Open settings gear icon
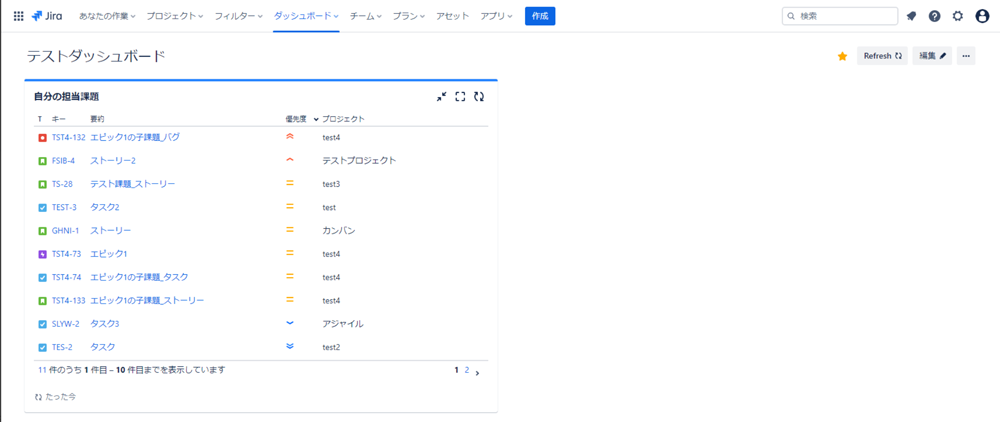1000x422 pixels. click(958, 16)
